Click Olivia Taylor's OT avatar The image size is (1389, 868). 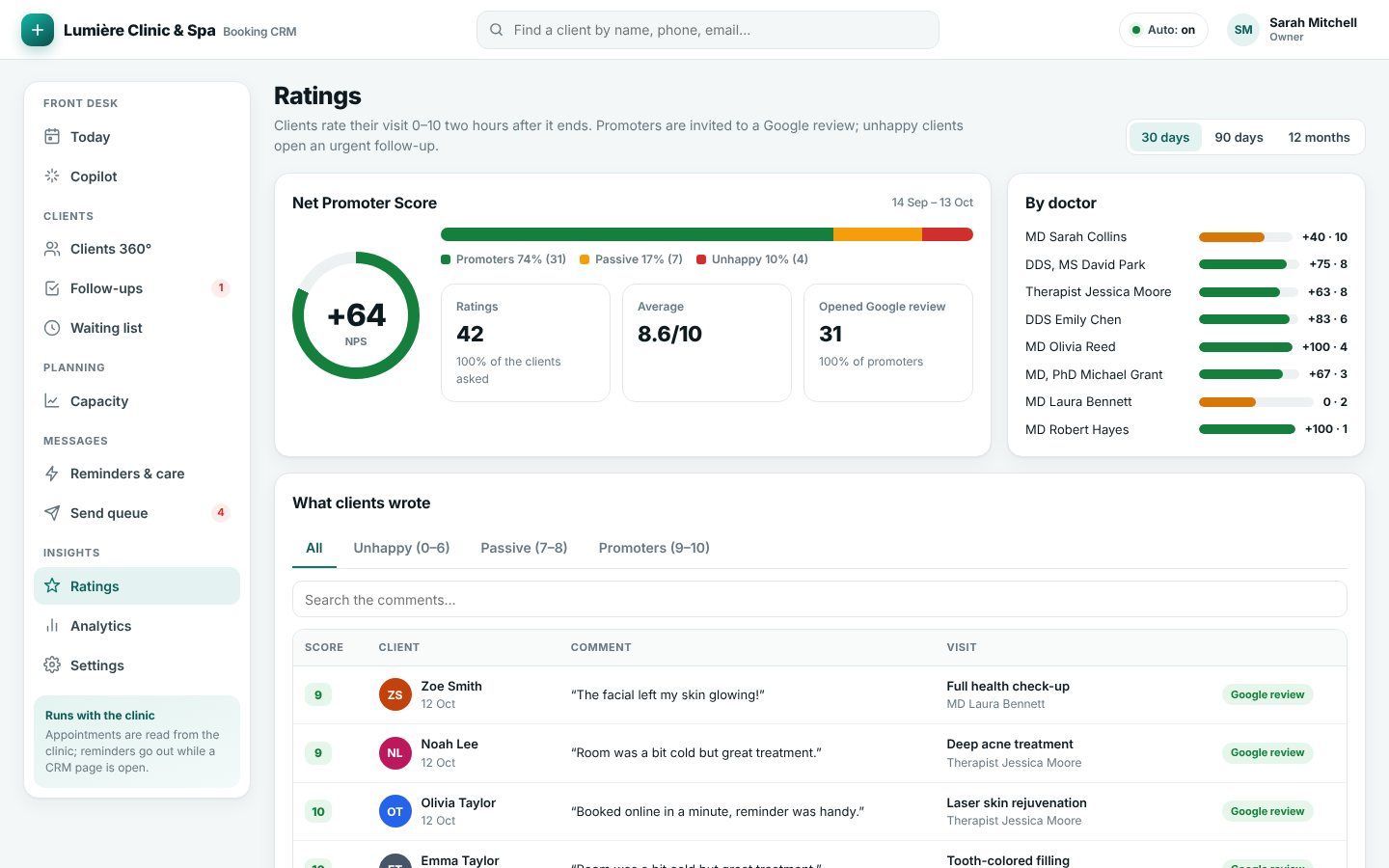395,811
